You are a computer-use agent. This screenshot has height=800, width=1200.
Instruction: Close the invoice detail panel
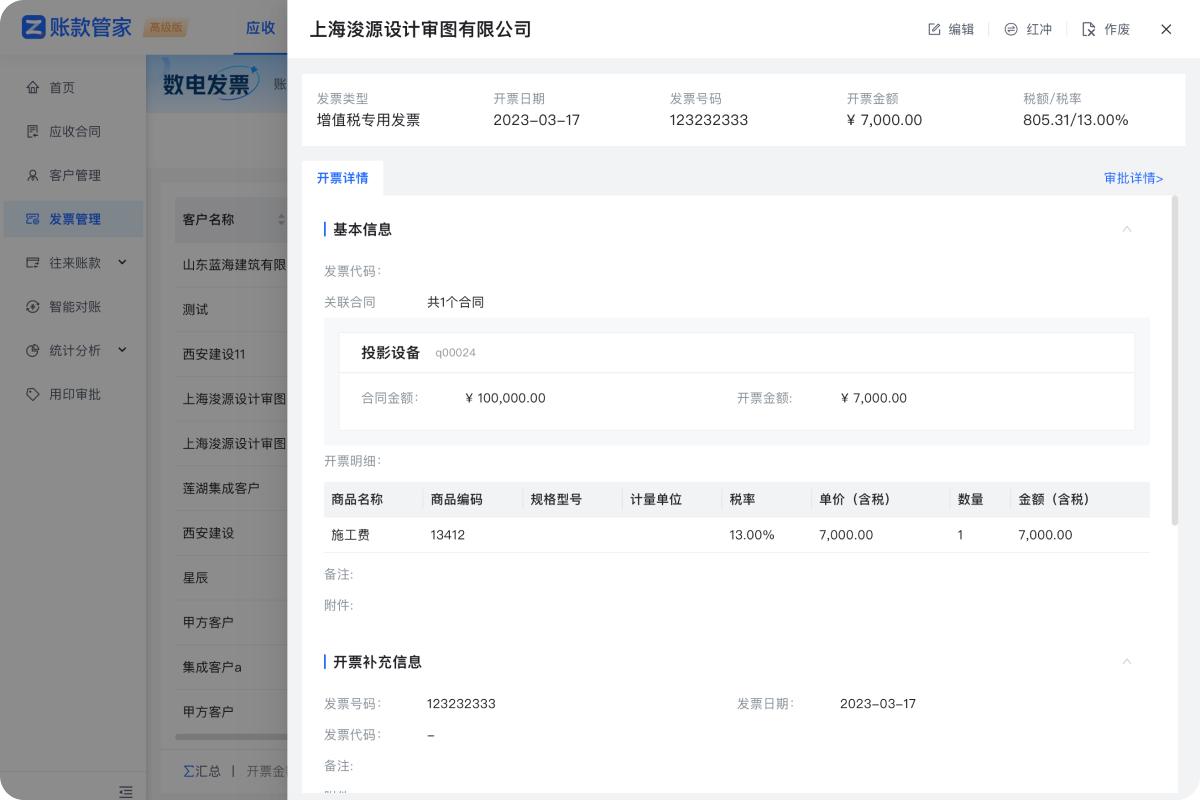[x=1166, y=30]
